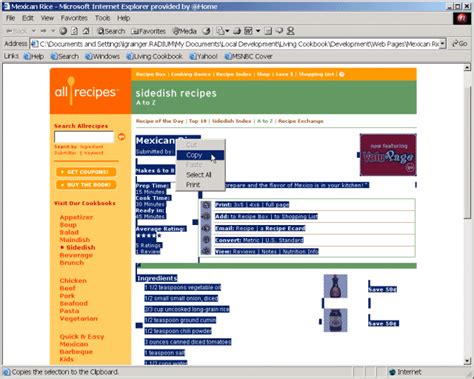474x379 pixels.
Task: Open the Search toolbar button
Action: [111, 31]
